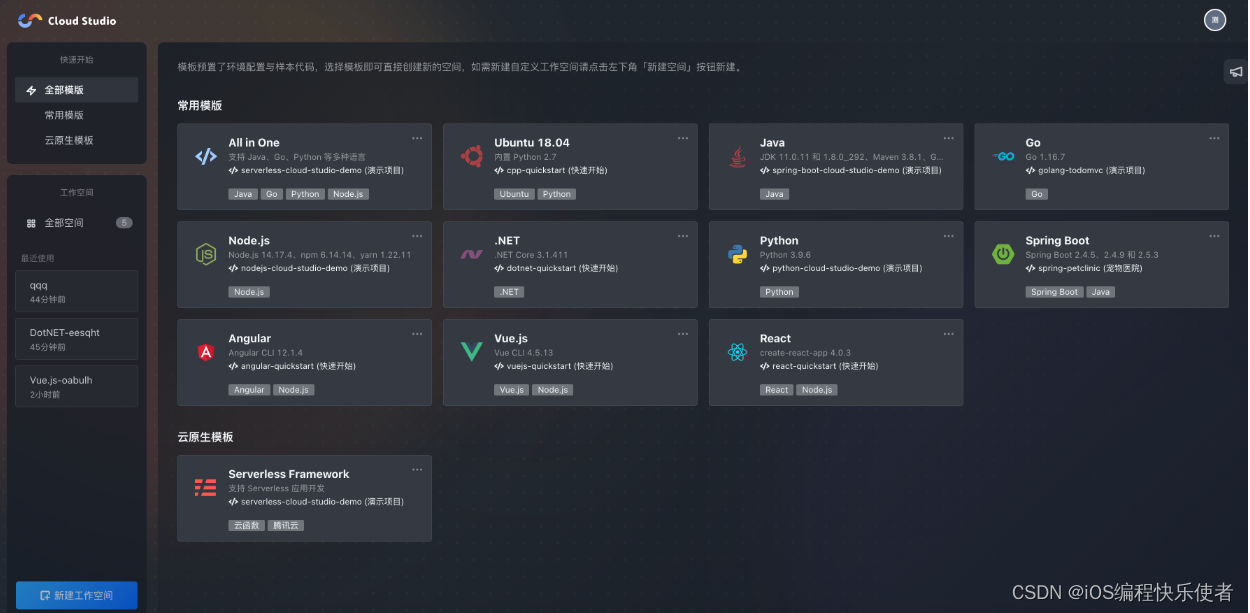This screenshot has height=613, width=1250.
Task: Click the React tag on React card
Action: (777, 390)
